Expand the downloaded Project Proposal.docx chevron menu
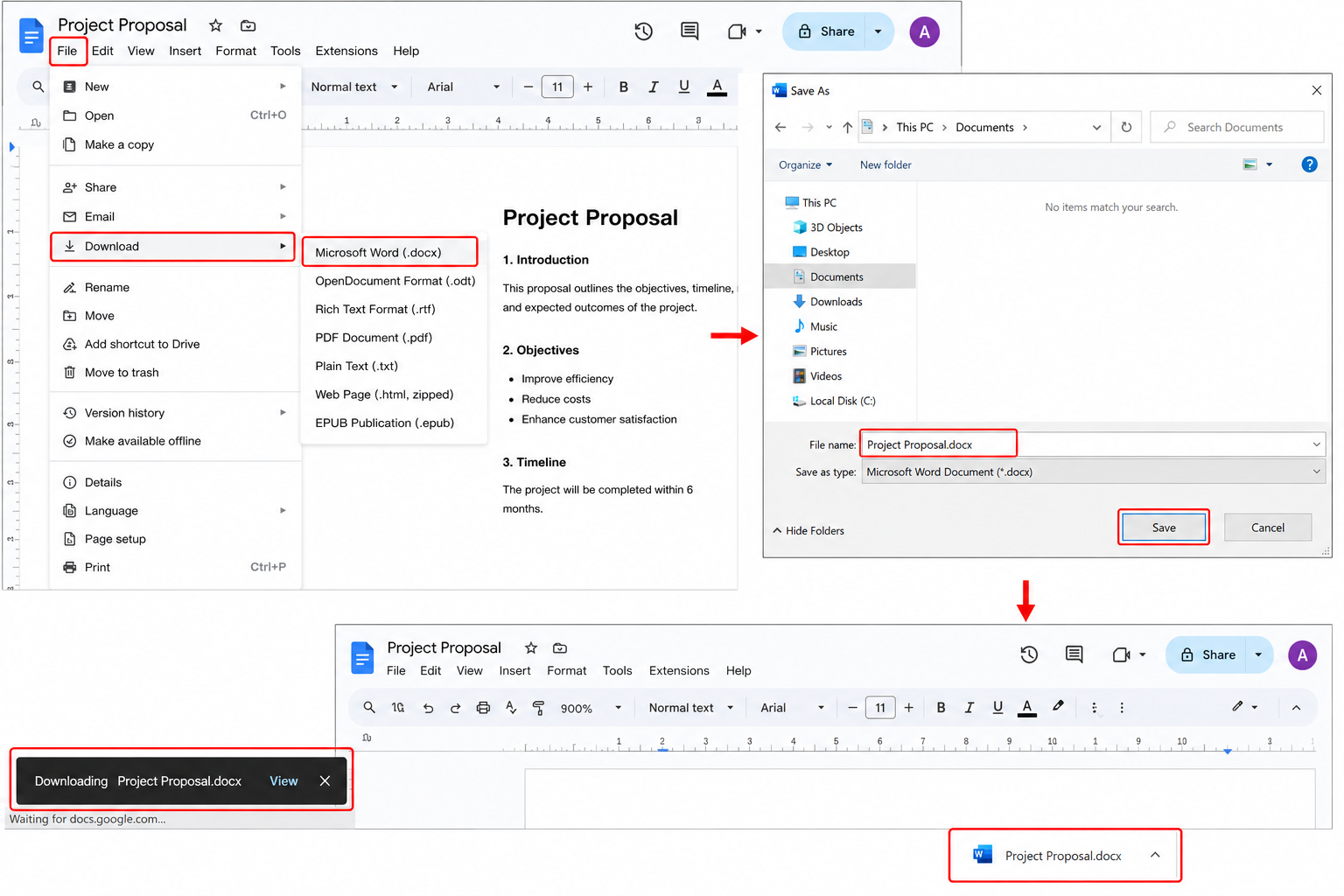The width and height of the screenshot is (1344, 896). click(x=1155, y=855)
